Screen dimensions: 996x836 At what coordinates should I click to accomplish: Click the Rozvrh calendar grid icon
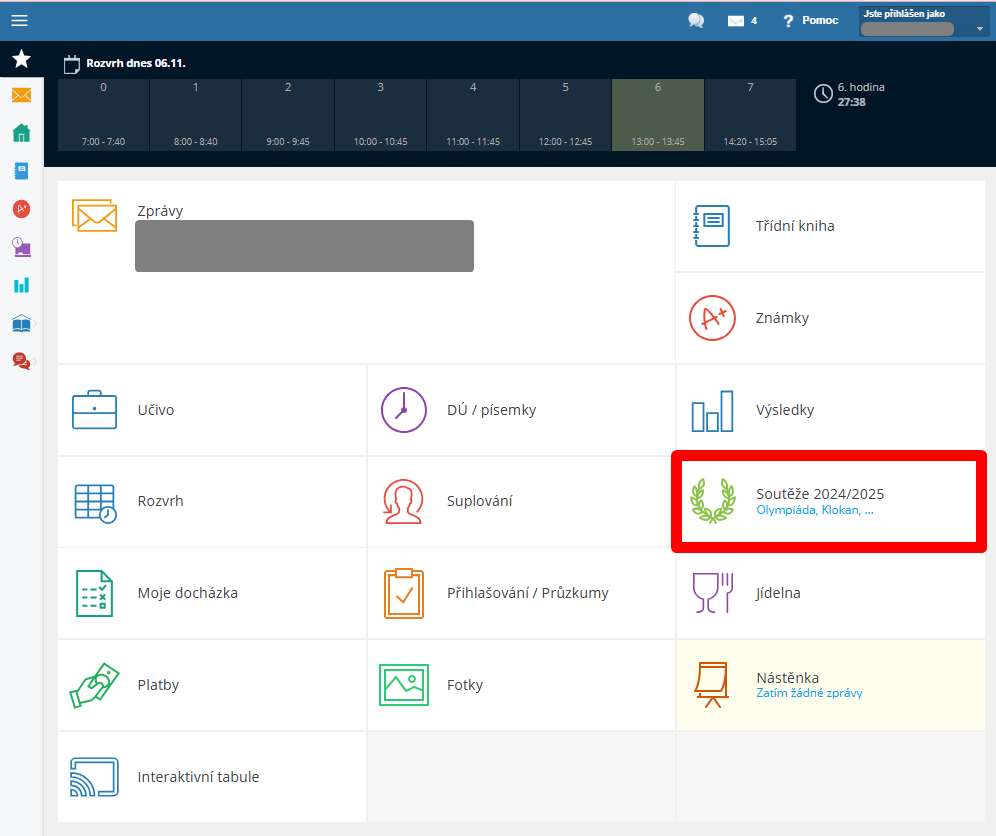[95, 503]
